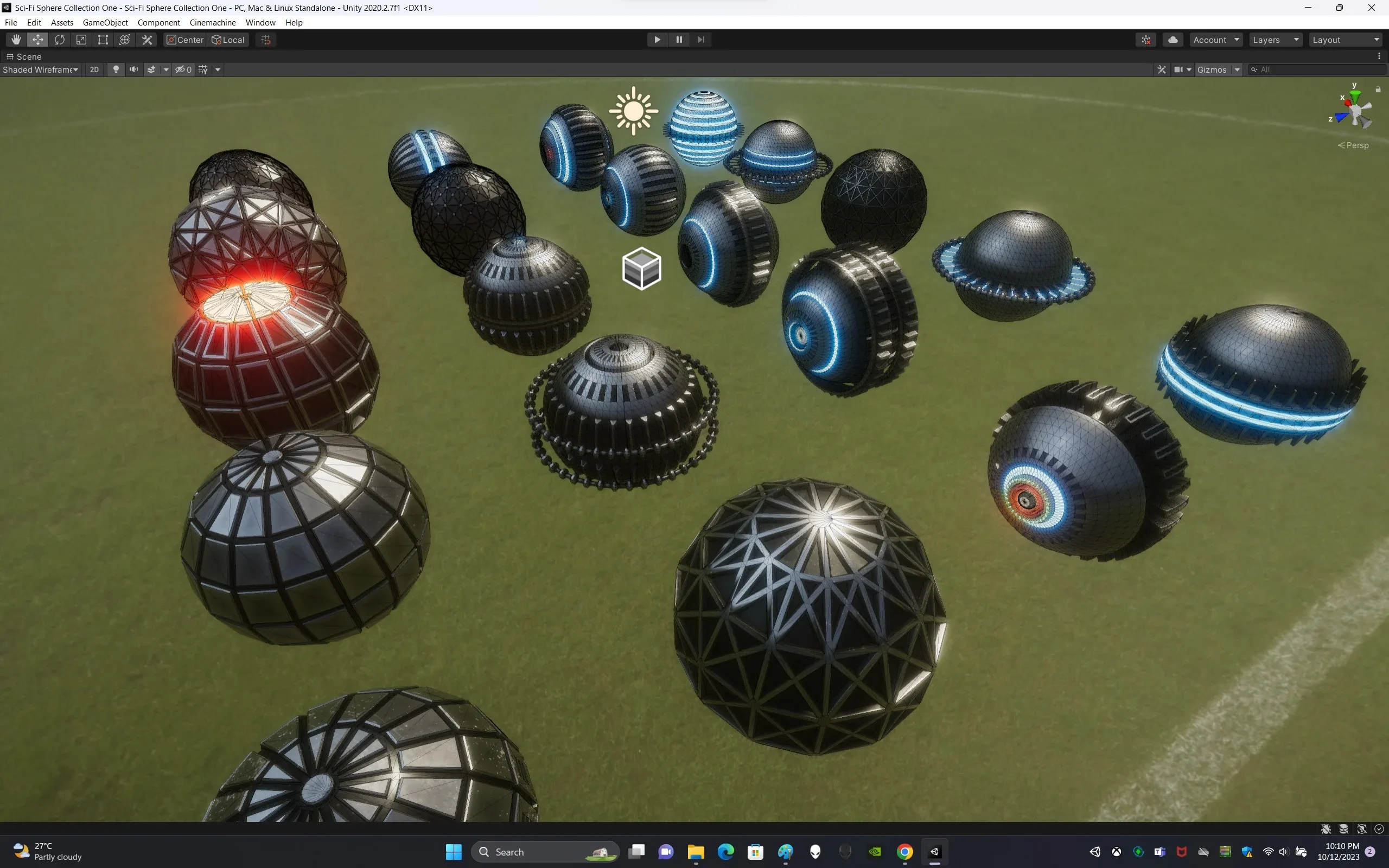
Task: Open the Cinemachine menu
Action: [212, 22]
